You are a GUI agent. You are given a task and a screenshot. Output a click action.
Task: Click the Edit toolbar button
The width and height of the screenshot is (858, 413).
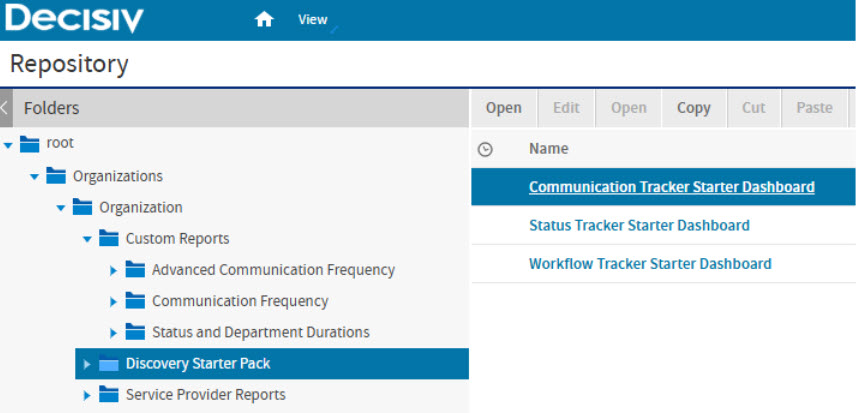[x=566, y=108]
